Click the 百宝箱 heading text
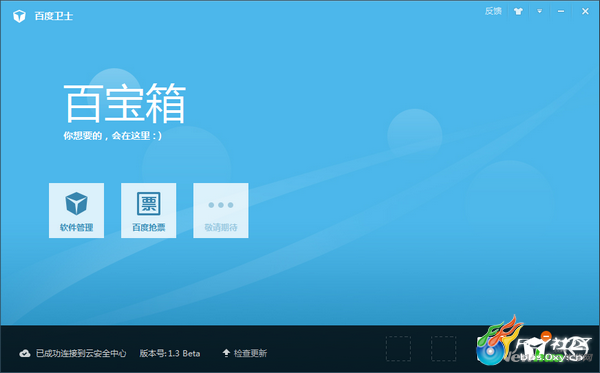This screenshot has height=373, width=600. pos(125,103)
